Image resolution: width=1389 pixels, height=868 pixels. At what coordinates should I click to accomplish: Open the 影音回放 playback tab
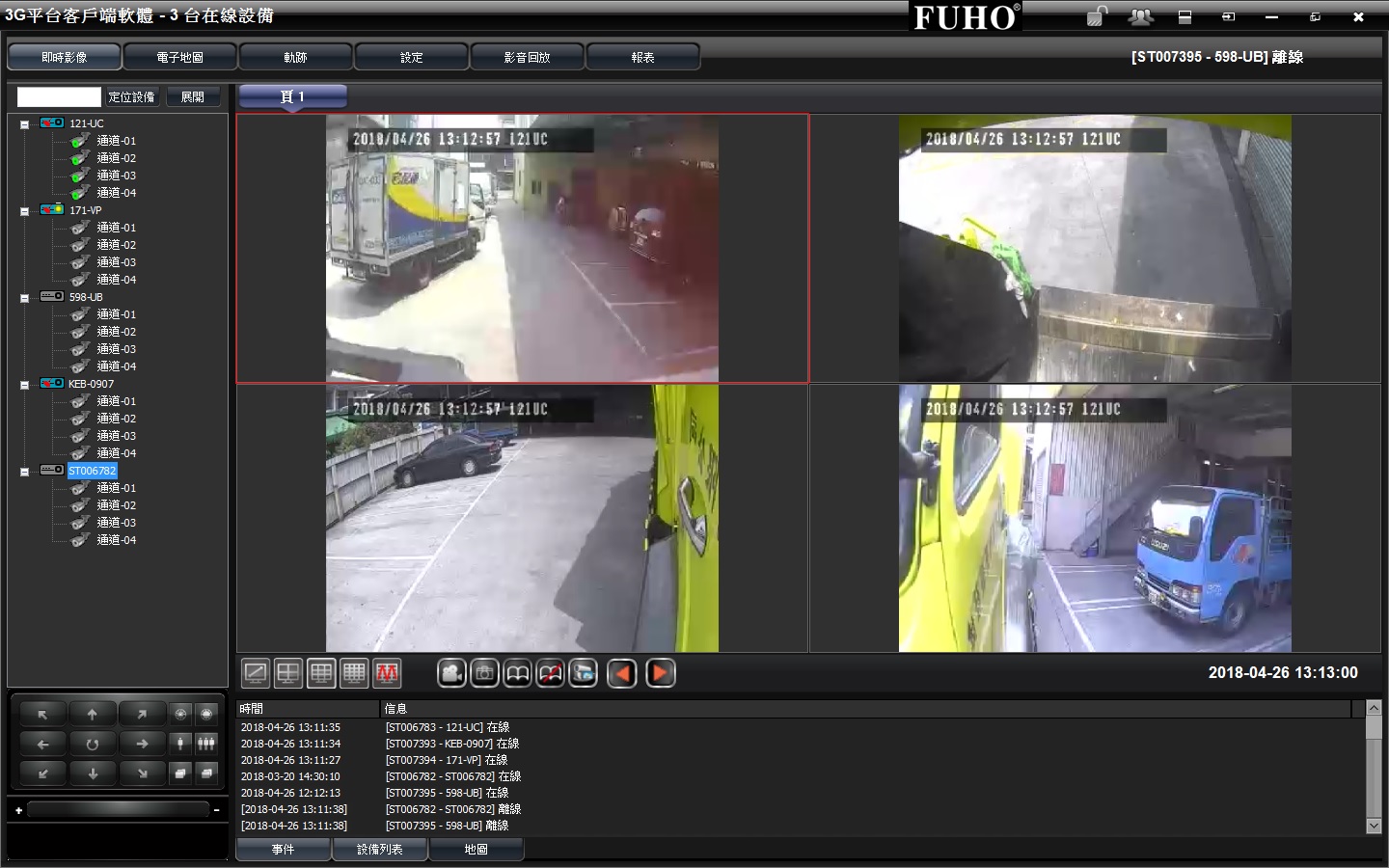coord(528,58)
